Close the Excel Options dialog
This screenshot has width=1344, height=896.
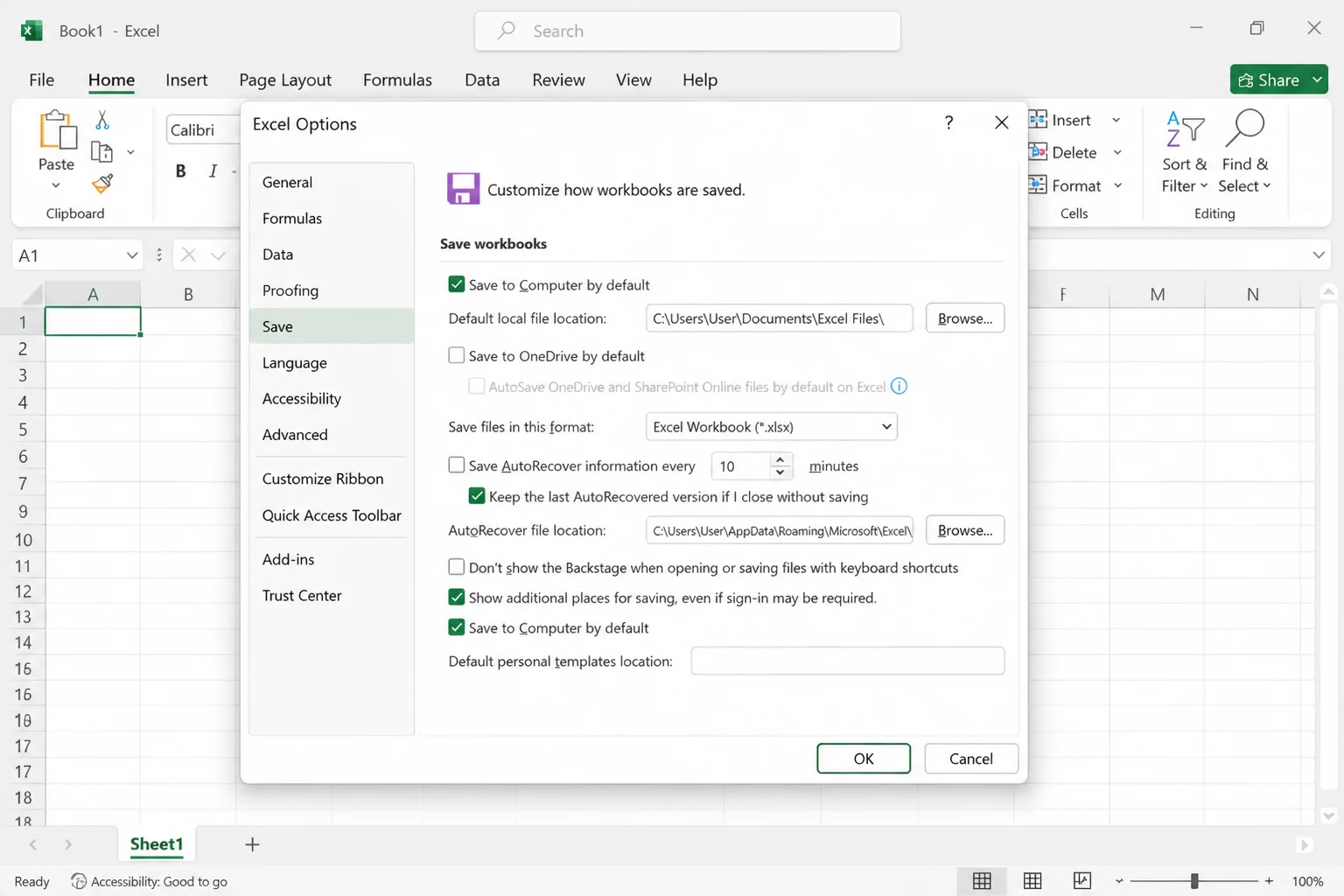[1002, 122]
